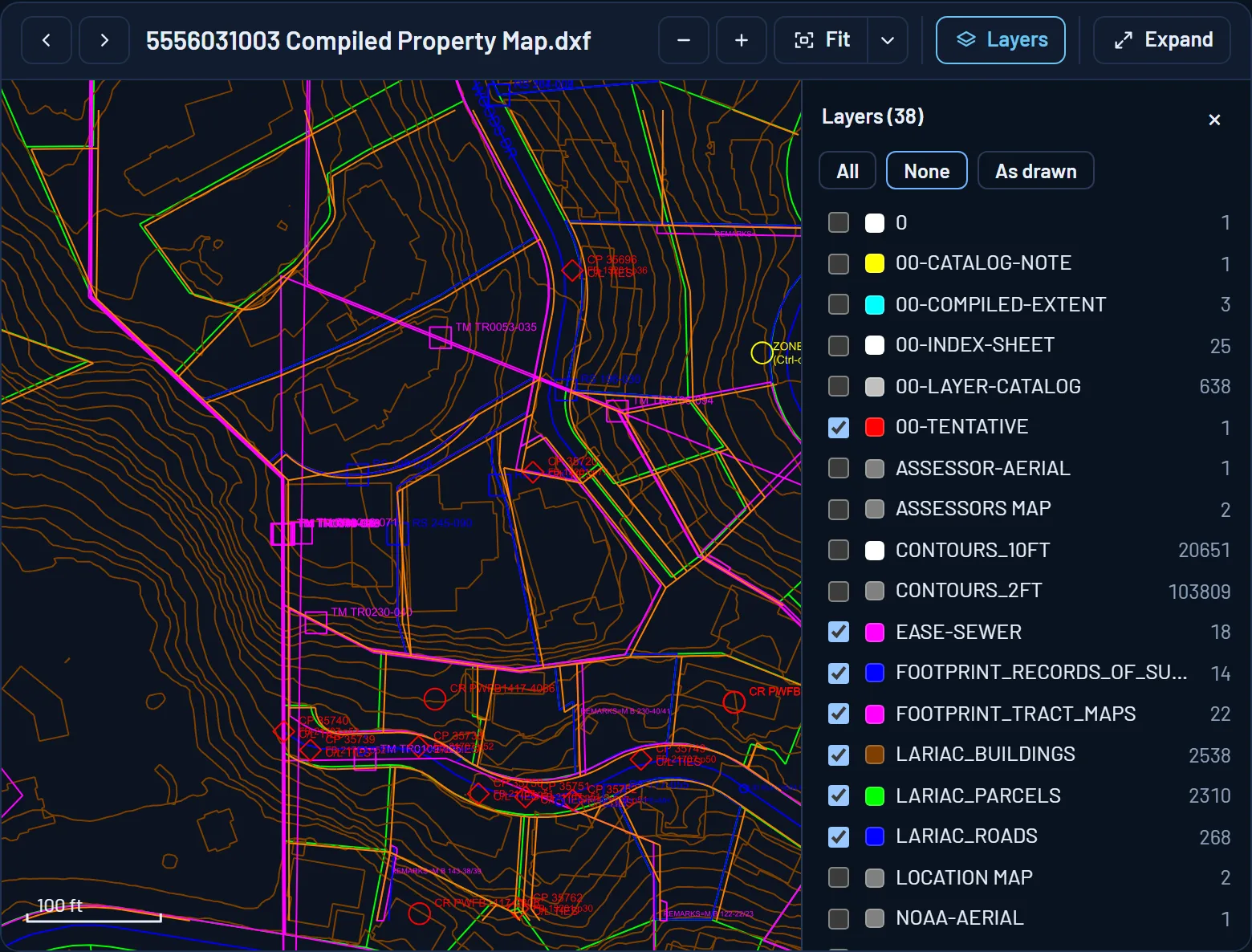The height and width of the screenshot is (952, 1252).
Task: Click blue swatch of LARIAC_ROADS
Action: (x=875, y=836)
